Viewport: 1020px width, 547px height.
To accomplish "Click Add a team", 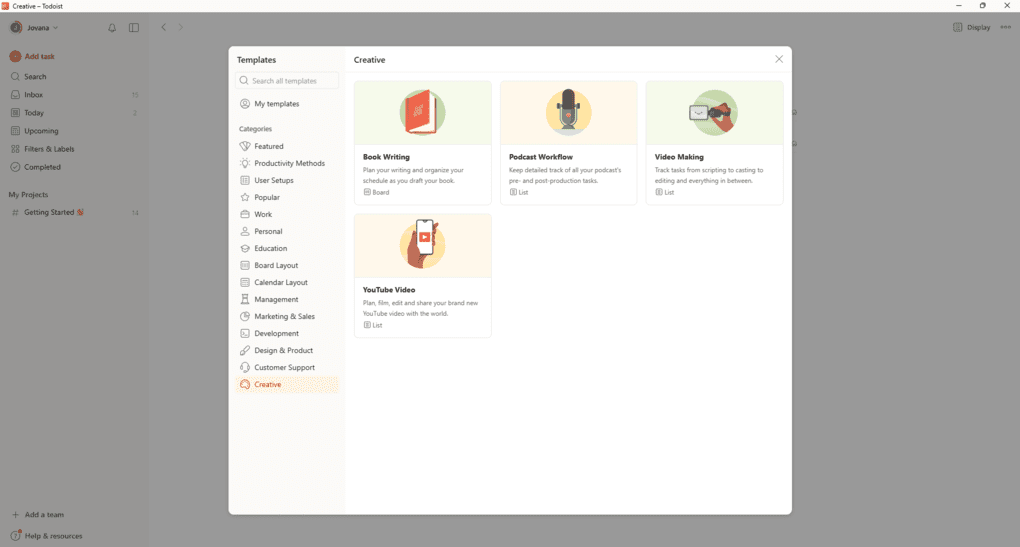I will pyautogui.click(x=38, y=514).
